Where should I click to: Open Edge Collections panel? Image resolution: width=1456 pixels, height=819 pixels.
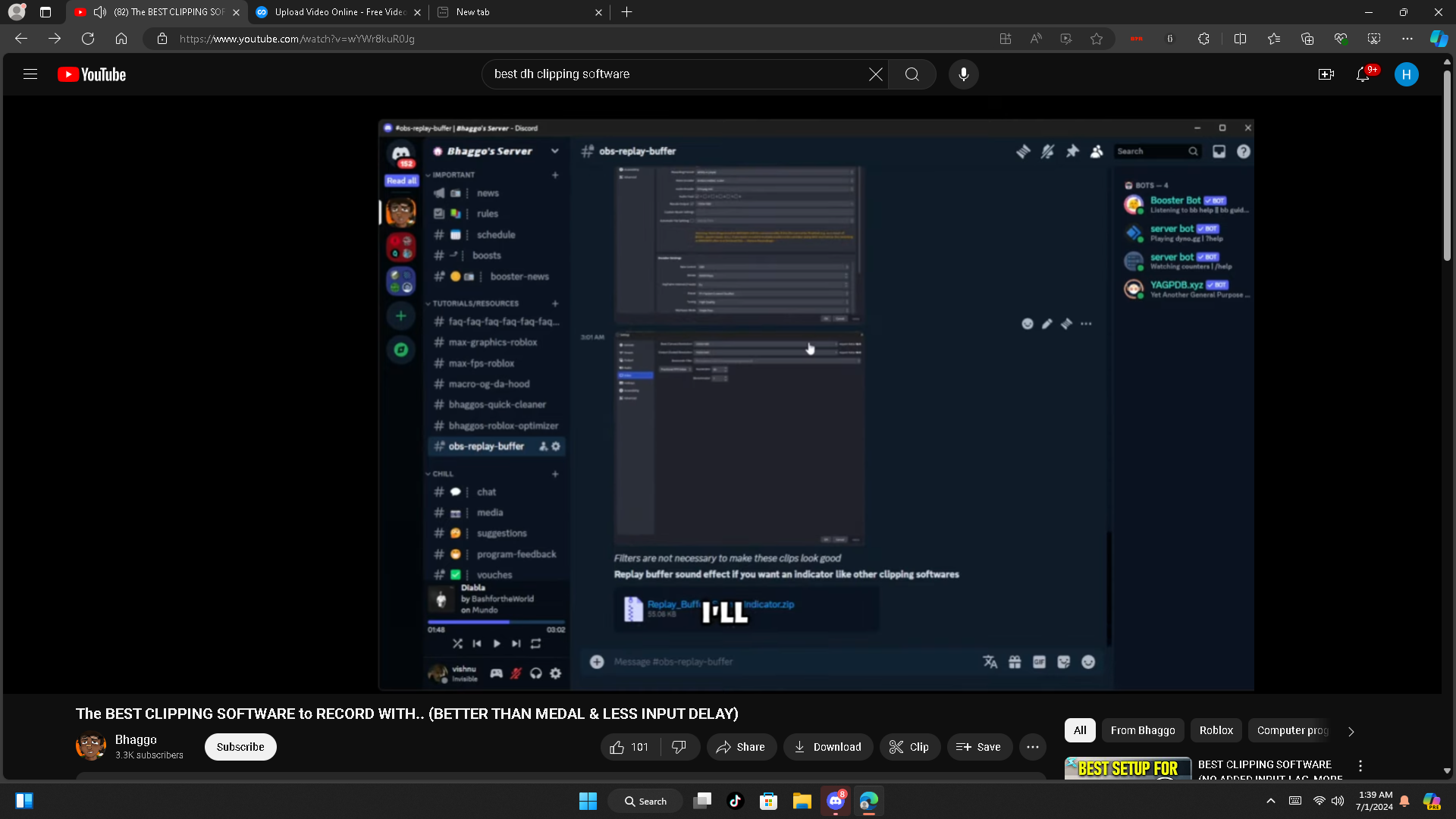click(x=1307, y=39)
